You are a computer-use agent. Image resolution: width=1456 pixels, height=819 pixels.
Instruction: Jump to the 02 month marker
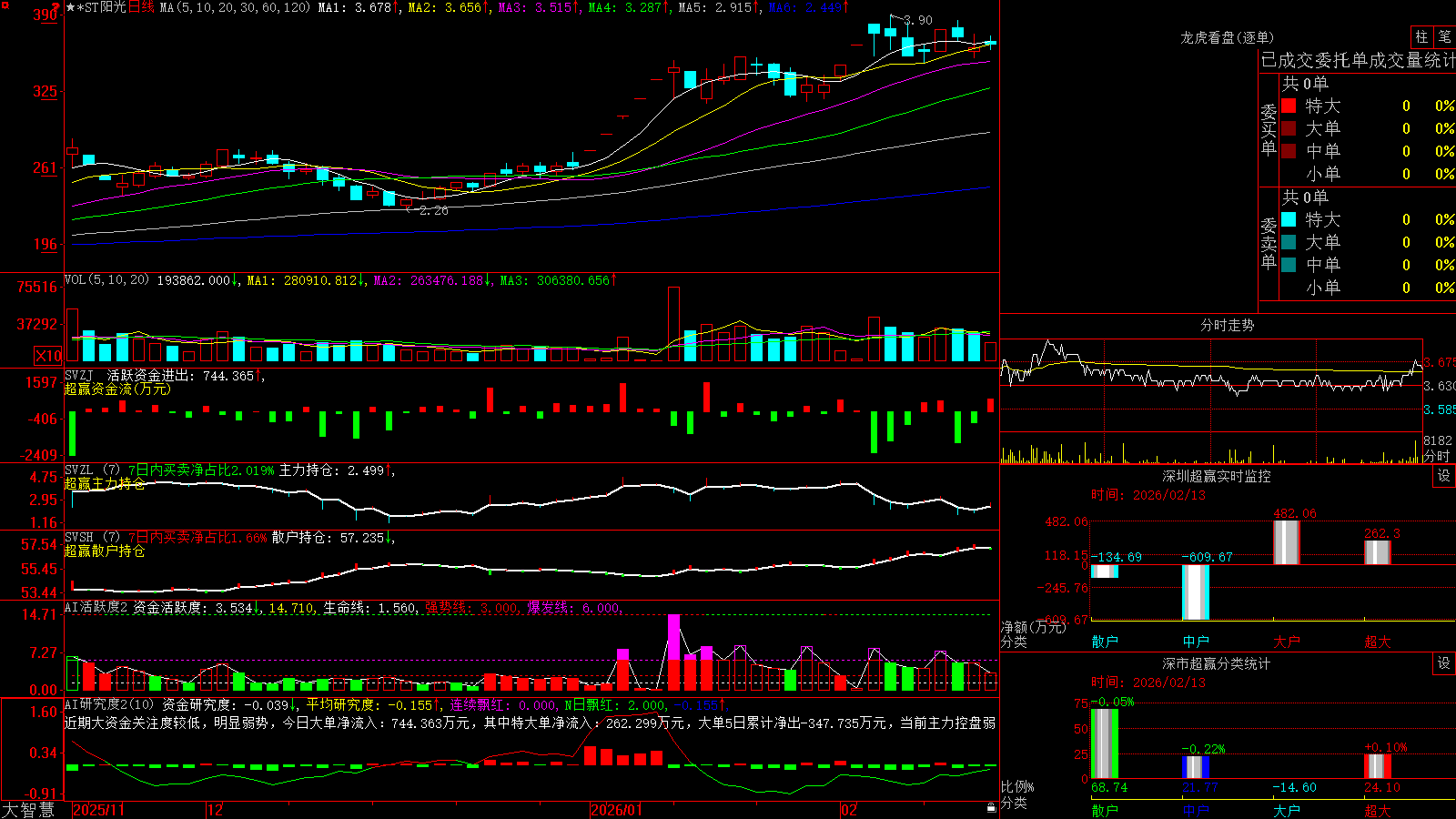[x=849, y=810]
